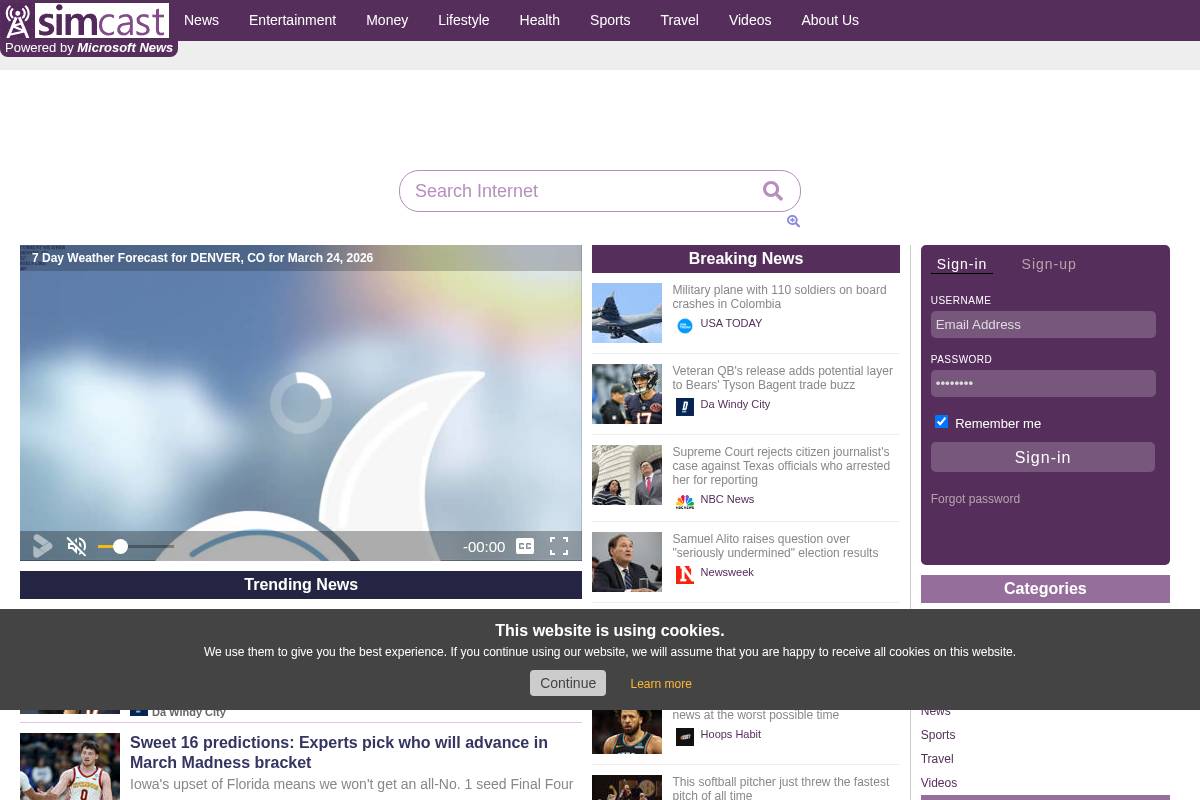Click the Hoops Habit source icon
Viewport: 1200px width, 800px height.
coord(684,737)
